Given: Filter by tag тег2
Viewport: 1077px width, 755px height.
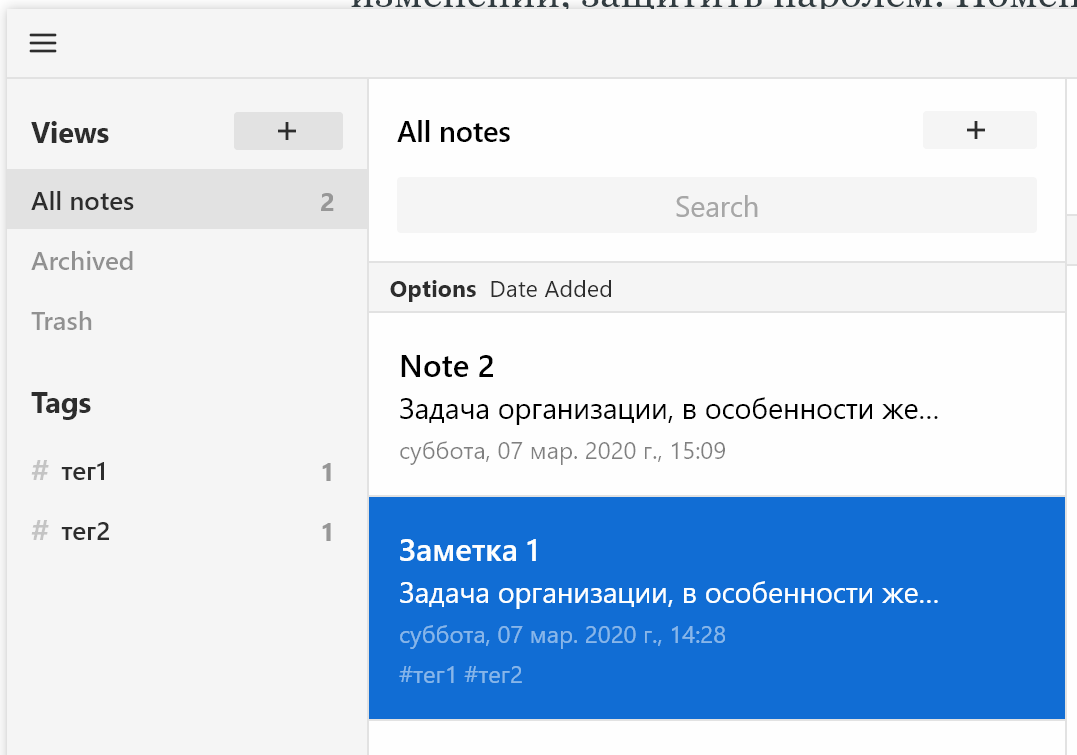Looking at the screenshot, I should (x=187, y=531).
